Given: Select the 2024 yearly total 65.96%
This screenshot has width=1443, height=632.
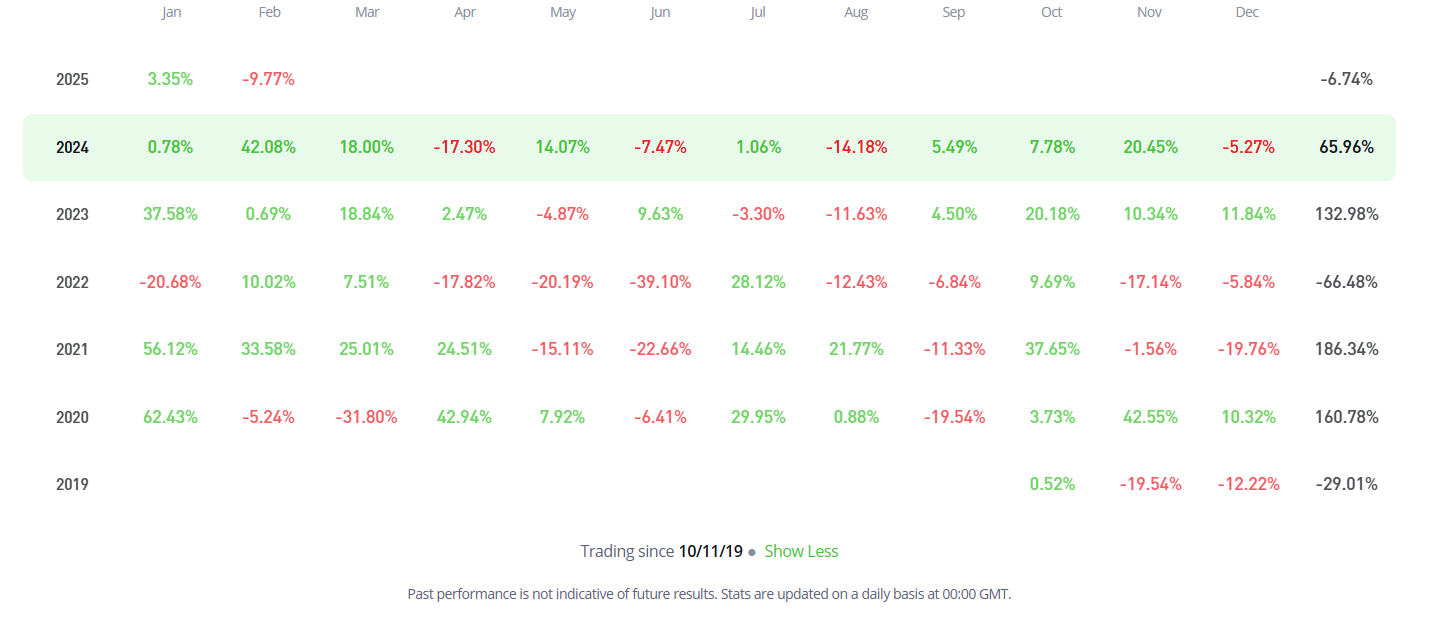Looking at the screenshot, I should 1346,147.
